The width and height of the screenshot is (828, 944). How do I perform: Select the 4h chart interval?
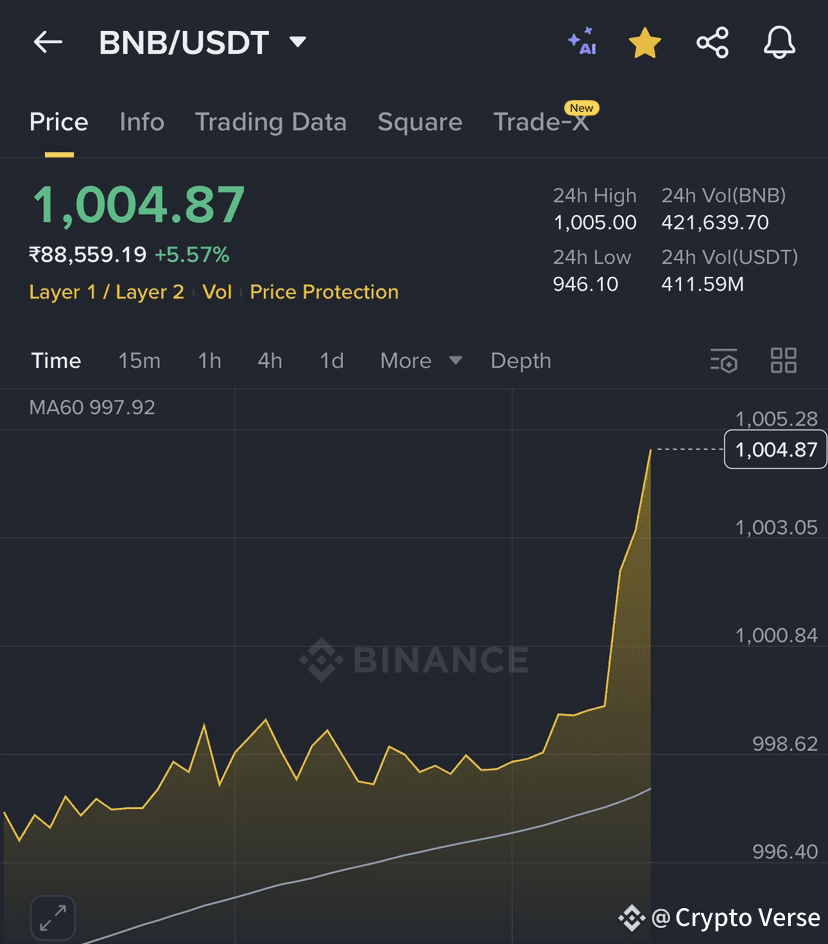click(270, 361)
